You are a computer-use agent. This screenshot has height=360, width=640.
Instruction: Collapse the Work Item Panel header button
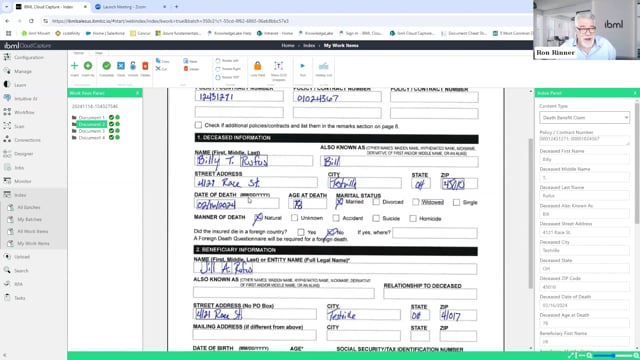coord(138,93)
